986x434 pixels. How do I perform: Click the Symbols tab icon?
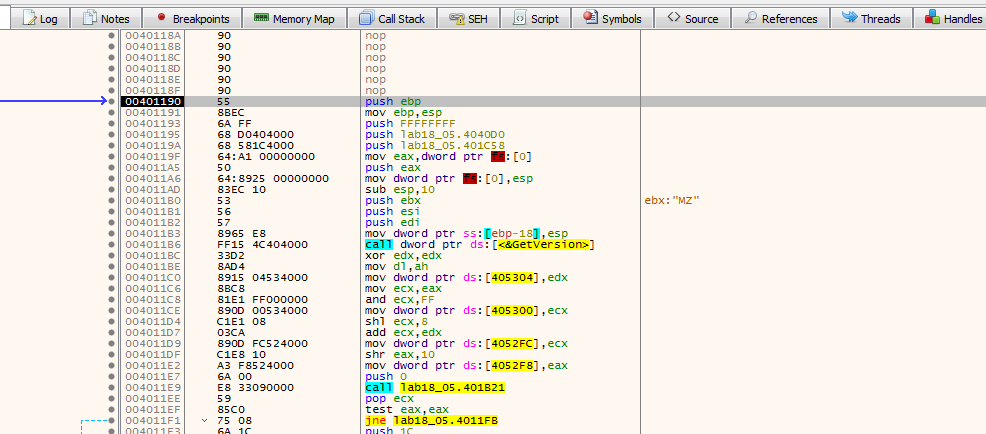[x=590, y=18]
